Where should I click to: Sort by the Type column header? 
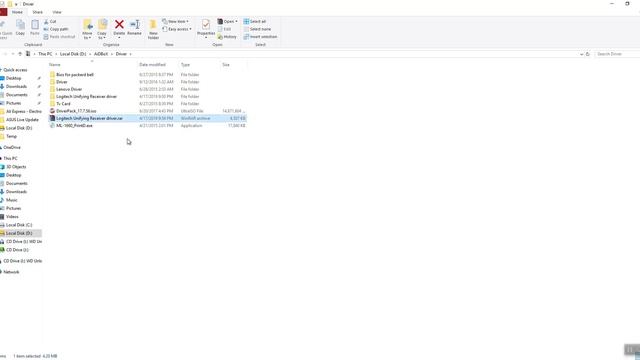(x=185, y=64)
